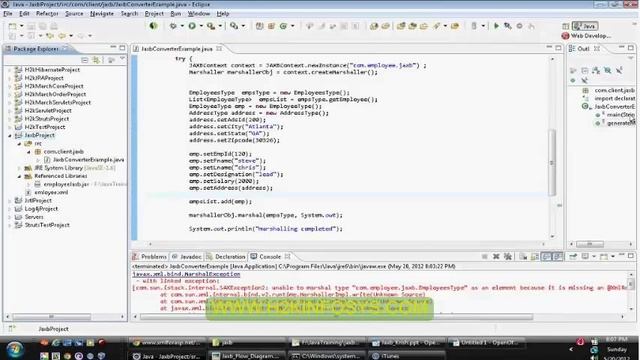Collapse the Referenced Libraries node
This screenshot has height=360, width=640.
point(19,176)
